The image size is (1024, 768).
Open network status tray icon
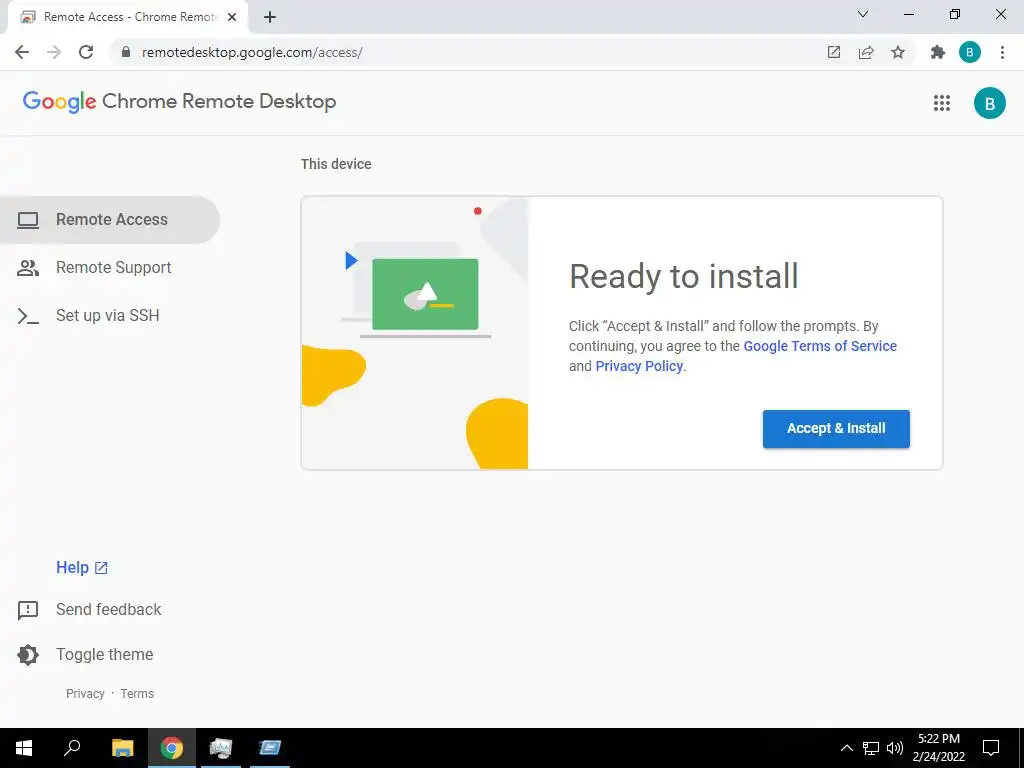871,748
